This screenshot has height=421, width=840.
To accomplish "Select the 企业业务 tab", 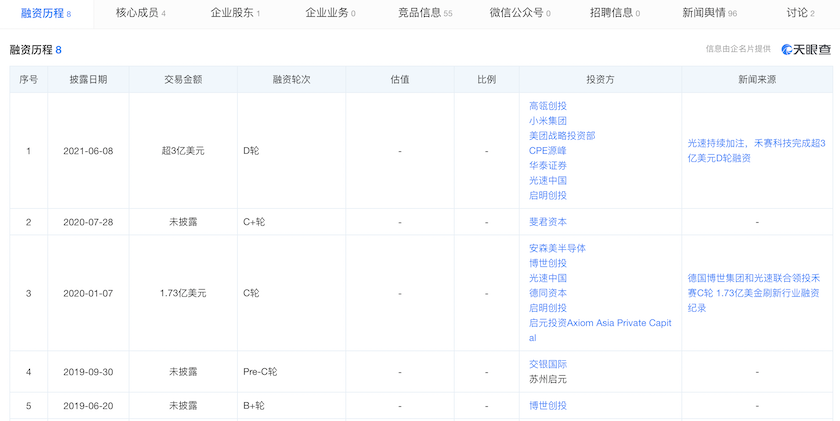I will [x=330, y=13].
